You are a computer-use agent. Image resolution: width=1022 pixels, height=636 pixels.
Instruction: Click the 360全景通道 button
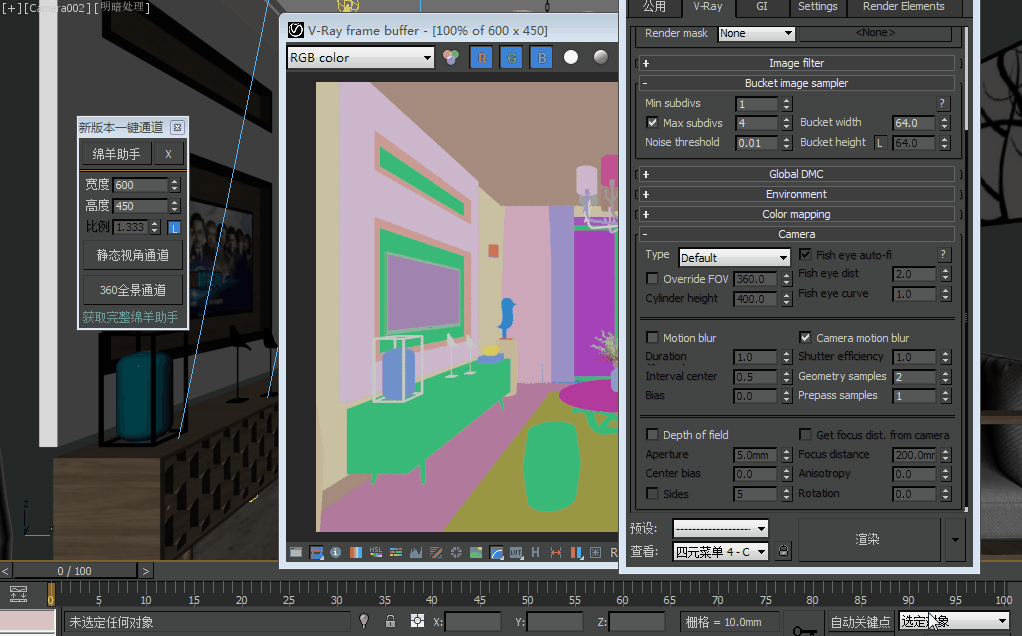tap(133, 290)
